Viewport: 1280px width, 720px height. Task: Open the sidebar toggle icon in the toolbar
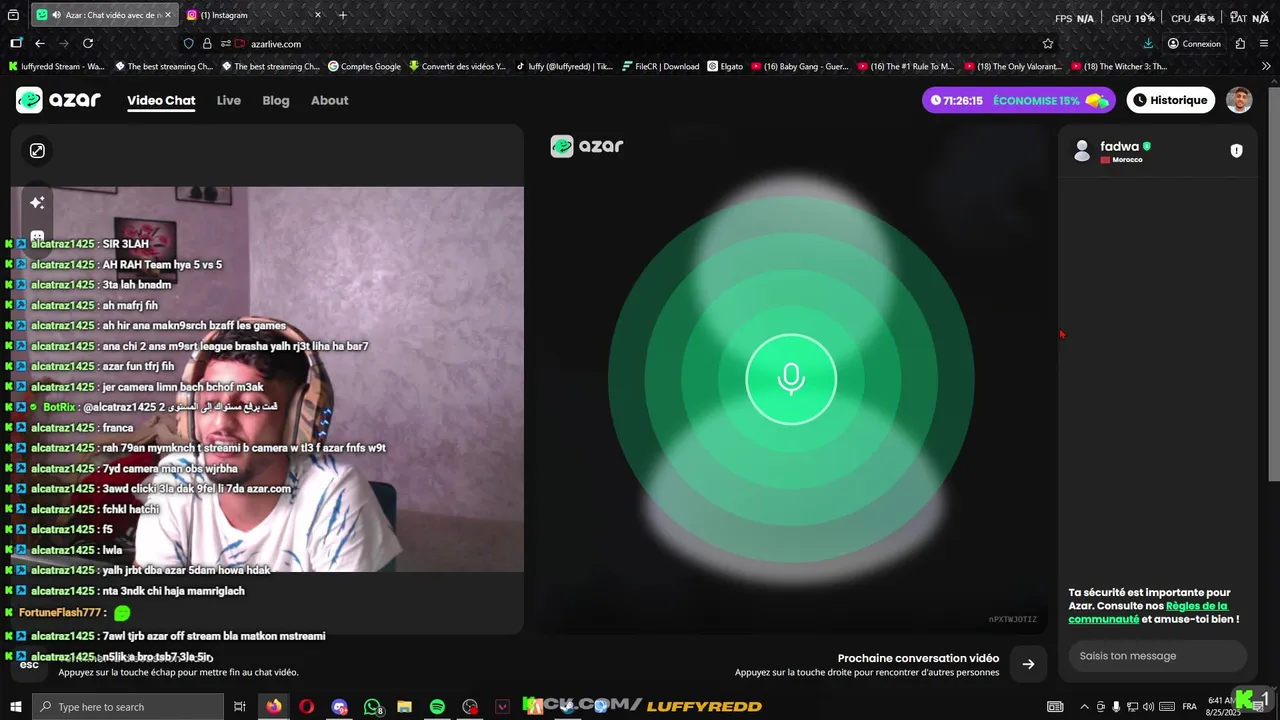[16, 43]
